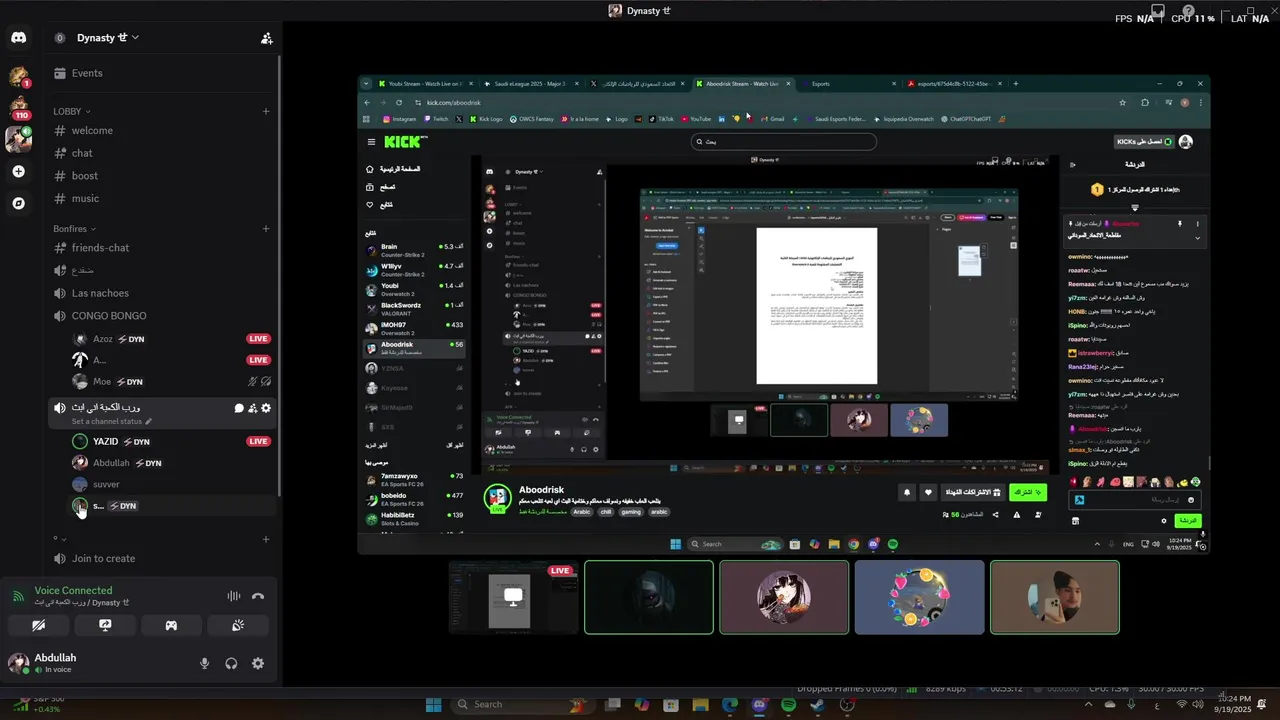Viewport: 1280px width, 720px height.
Task: Toggle screen sharing in voice panel
Action: [x=105, y=626]
